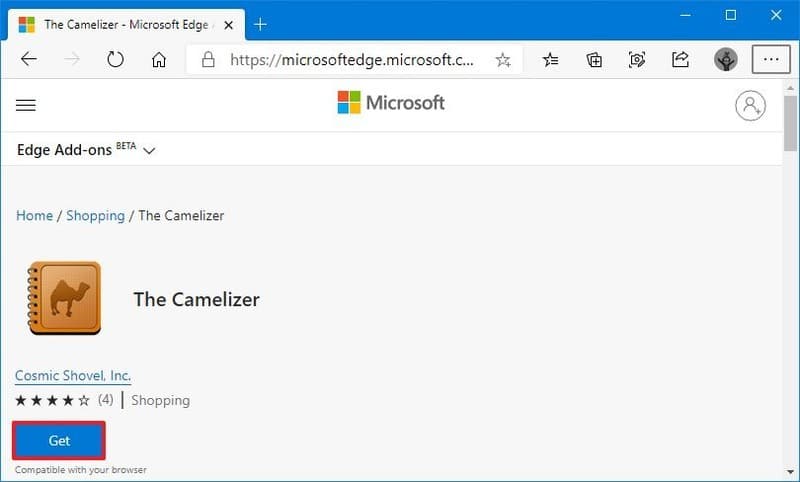
Task: Maximize the Edge window
Action: (731, 15)
